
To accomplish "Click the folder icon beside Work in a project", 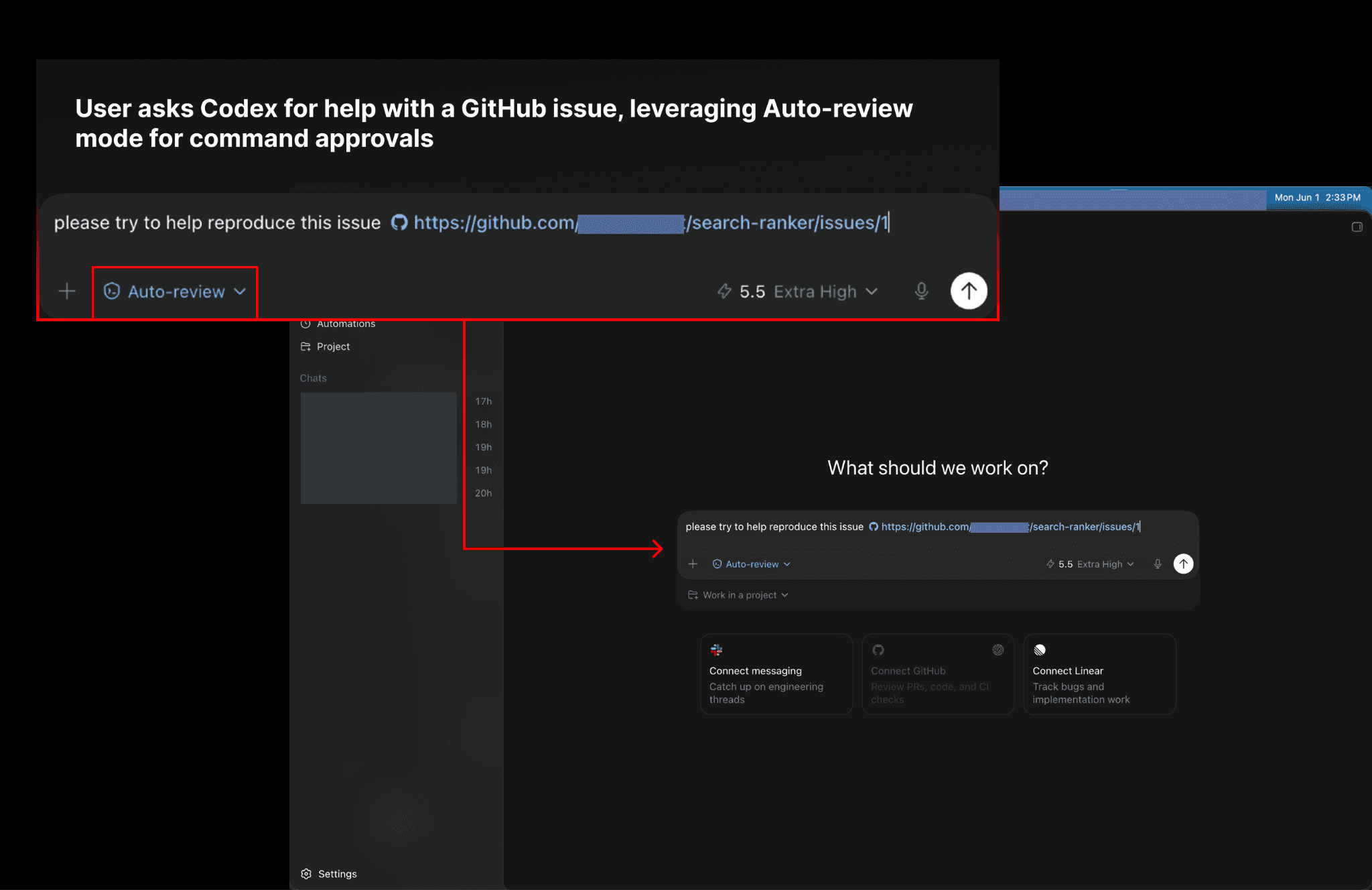I will tap(693, 595).
